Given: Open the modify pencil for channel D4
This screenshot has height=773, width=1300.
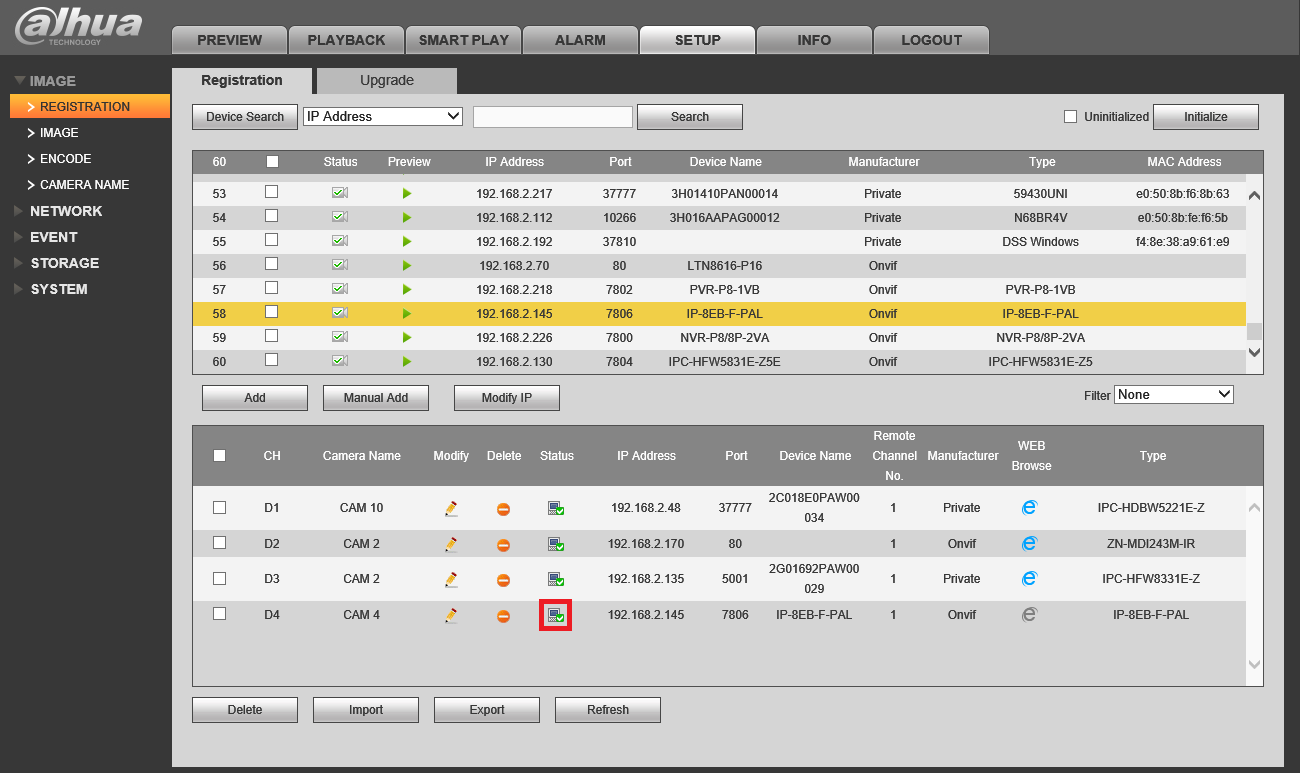Looking at the screenshot, I should [451, 615].
